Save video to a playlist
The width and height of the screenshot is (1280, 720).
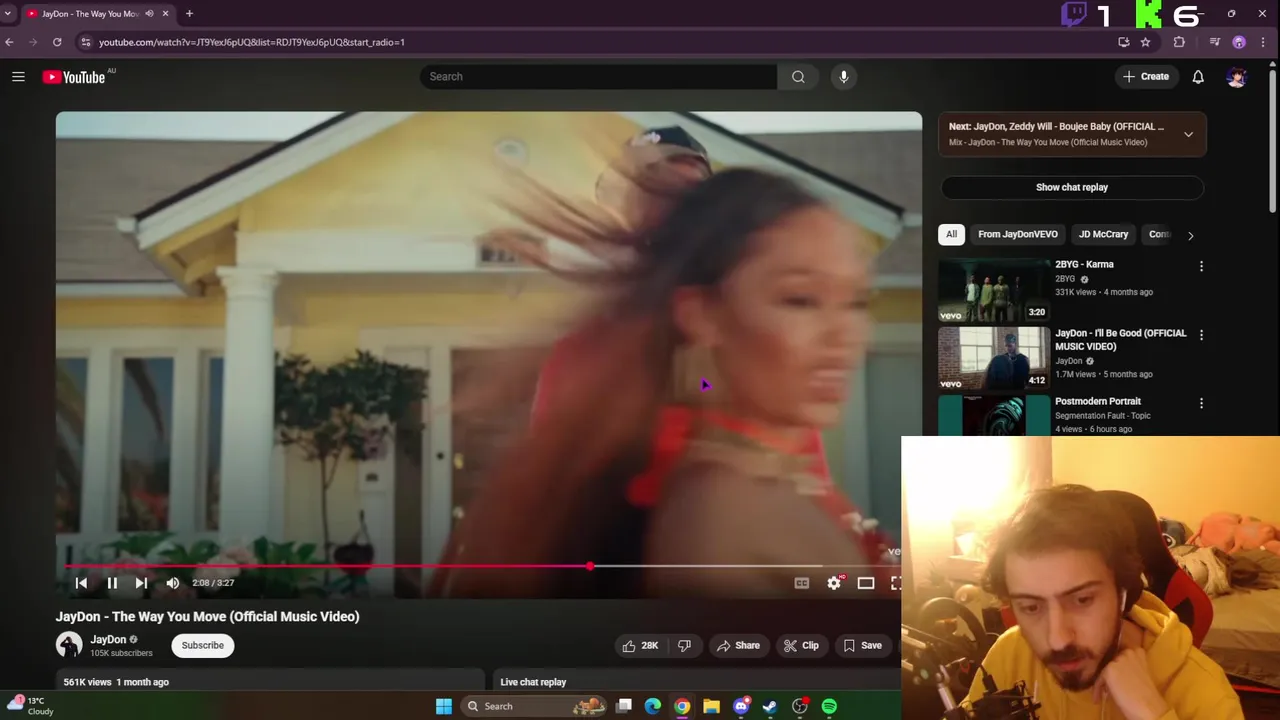[863, 646]
